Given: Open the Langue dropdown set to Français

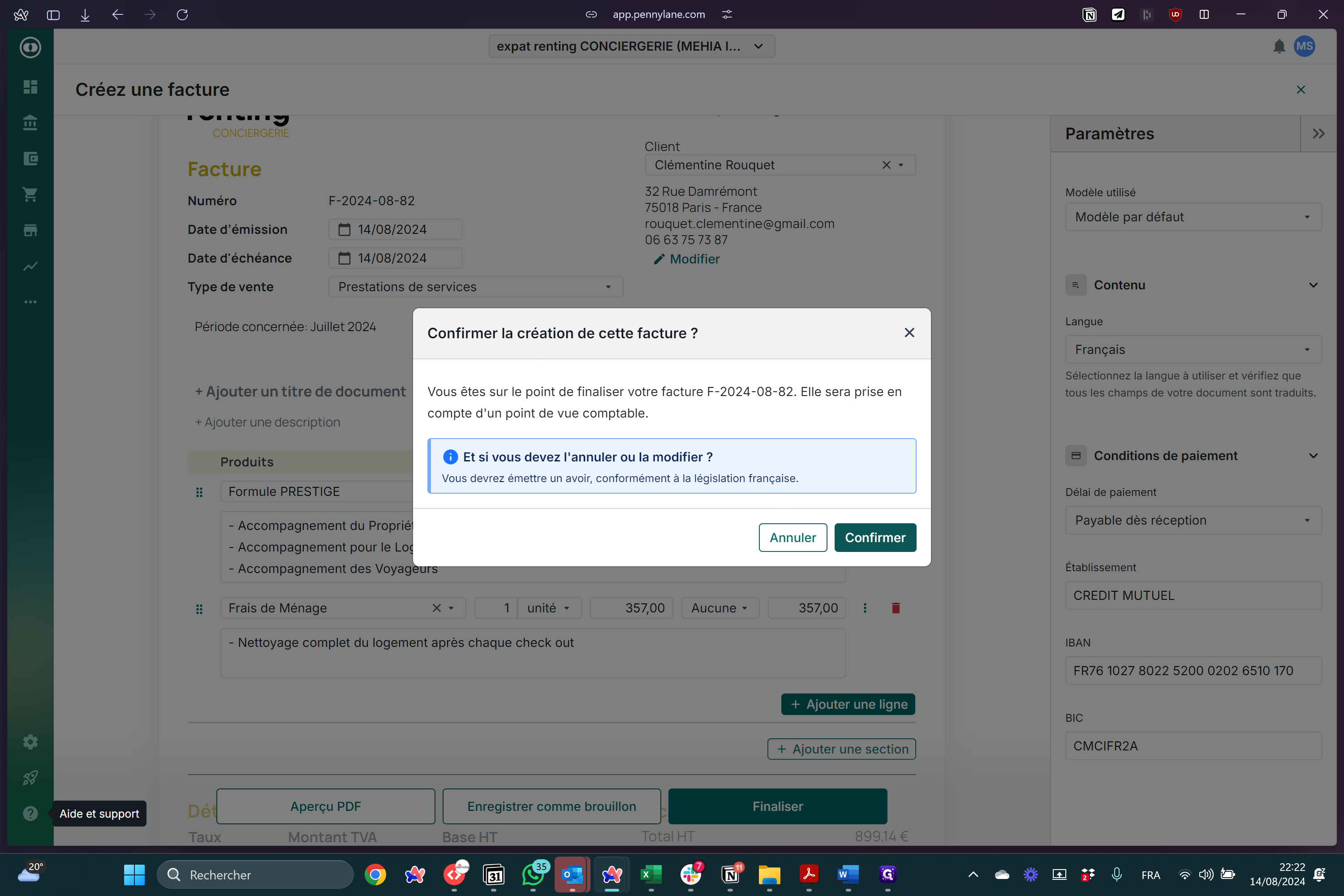Looking at the screenshot, I should tap(1193, 350).
